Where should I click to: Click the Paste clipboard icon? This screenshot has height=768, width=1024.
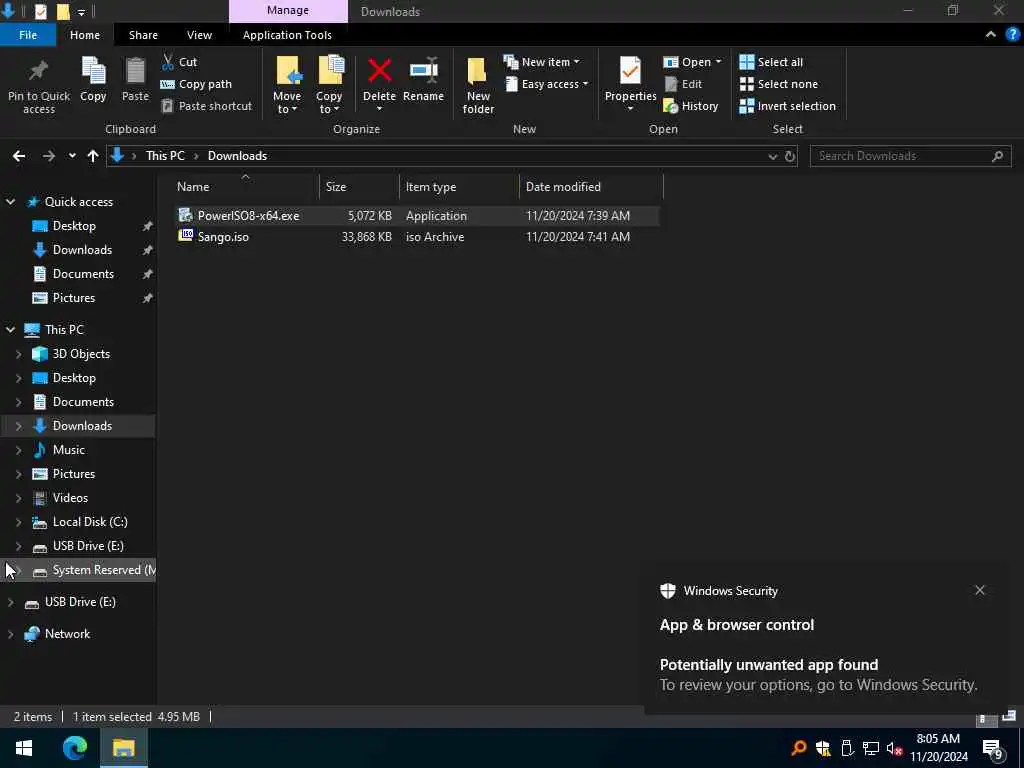pyautogui.click(x=135, y=71)
